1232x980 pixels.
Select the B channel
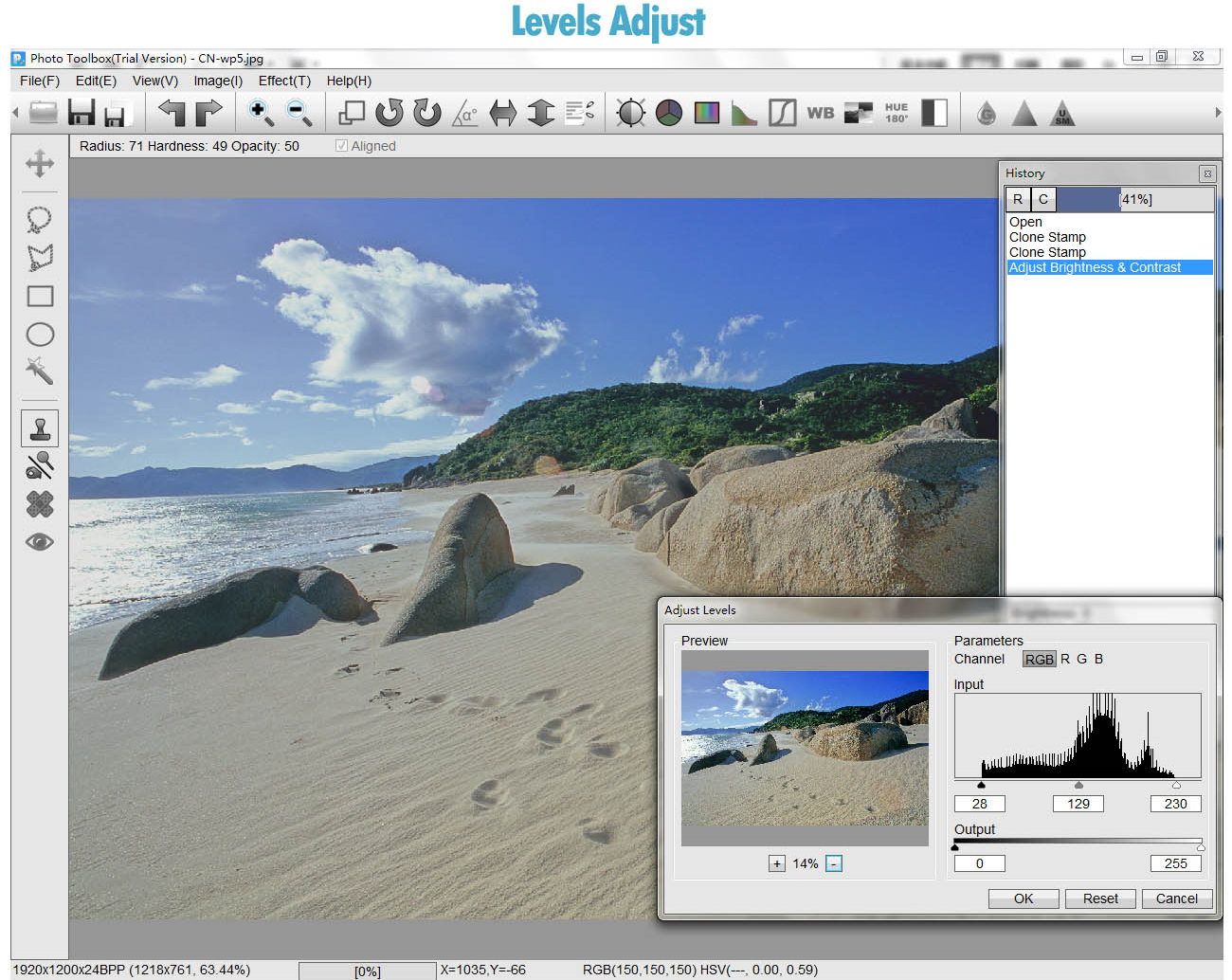pyautogui.click(x=1098, y=660)
